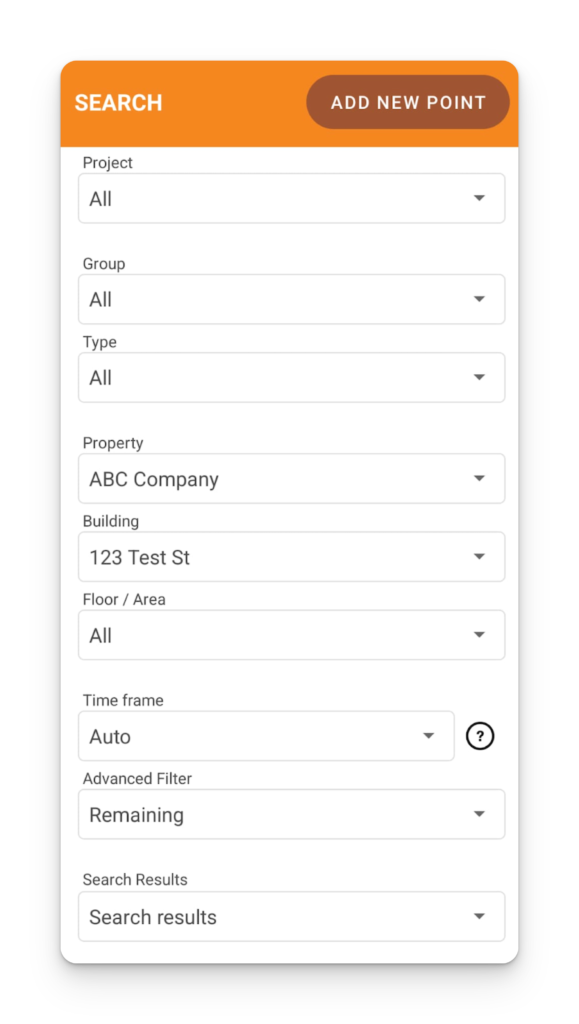This screenshot has width=579, height=1024.
Task: Open the Group dropdown field
Action: [x=291, y=299]
